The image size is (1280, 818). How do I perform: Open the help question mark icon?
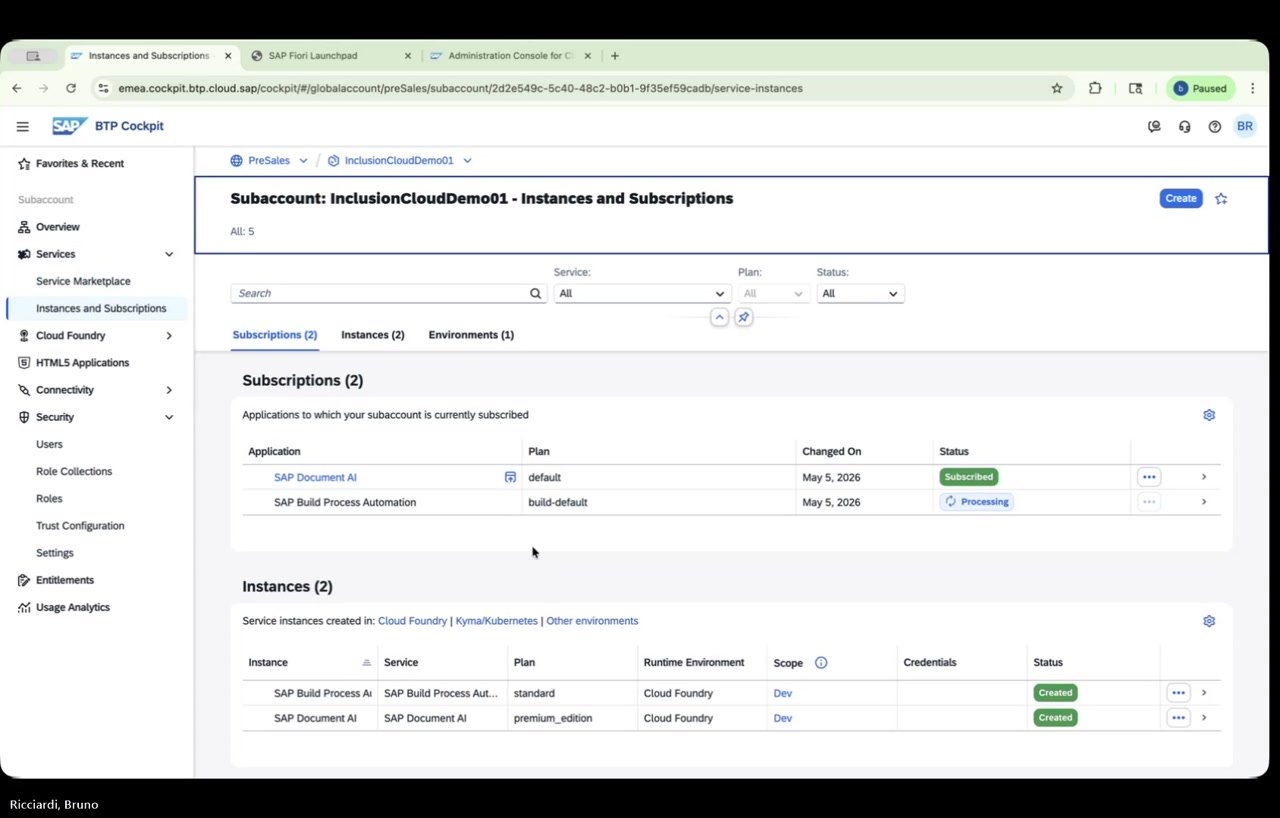point(1215,127)
